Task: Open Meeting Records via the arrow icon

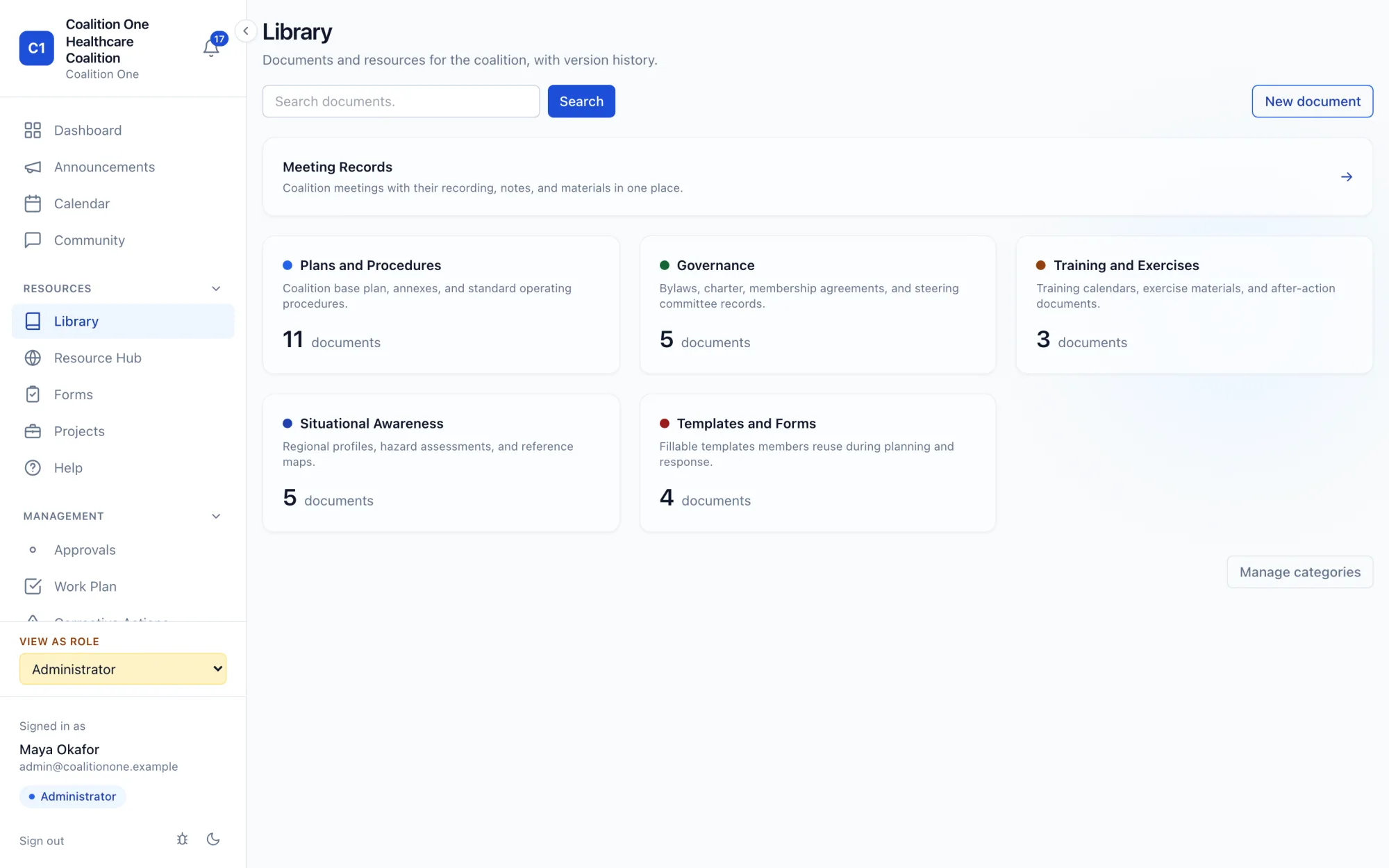Action: pyautogui.click(x=1347, y=177)
